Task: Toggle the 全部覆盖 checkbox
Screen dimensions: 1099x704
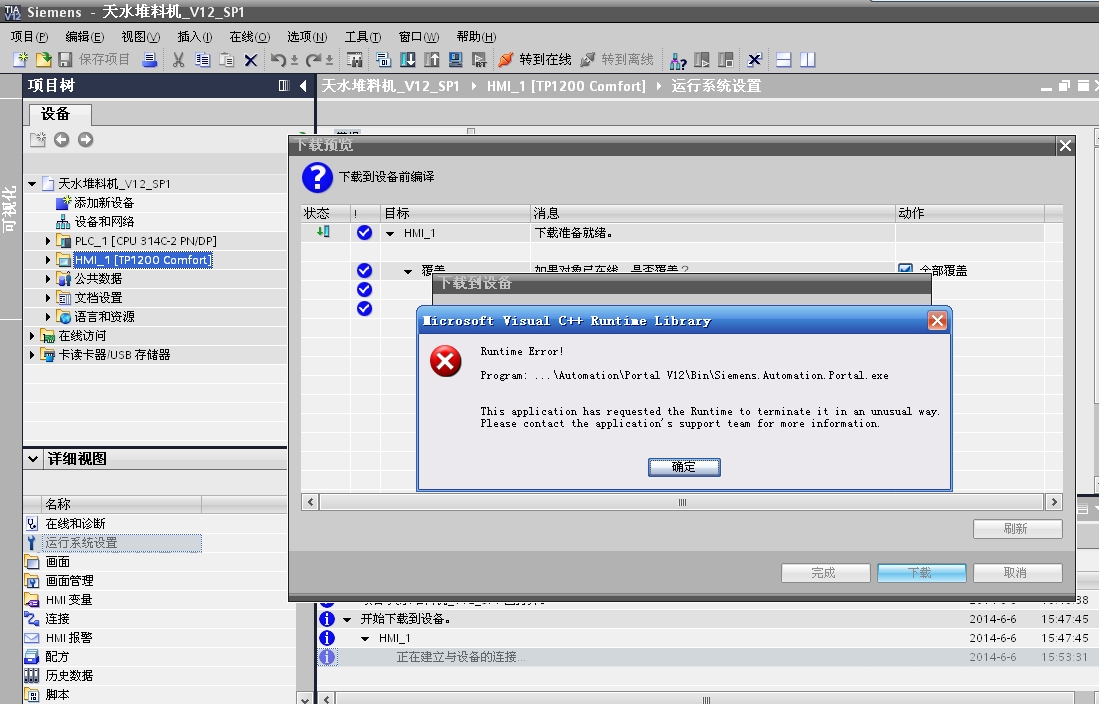Action: 906,270
